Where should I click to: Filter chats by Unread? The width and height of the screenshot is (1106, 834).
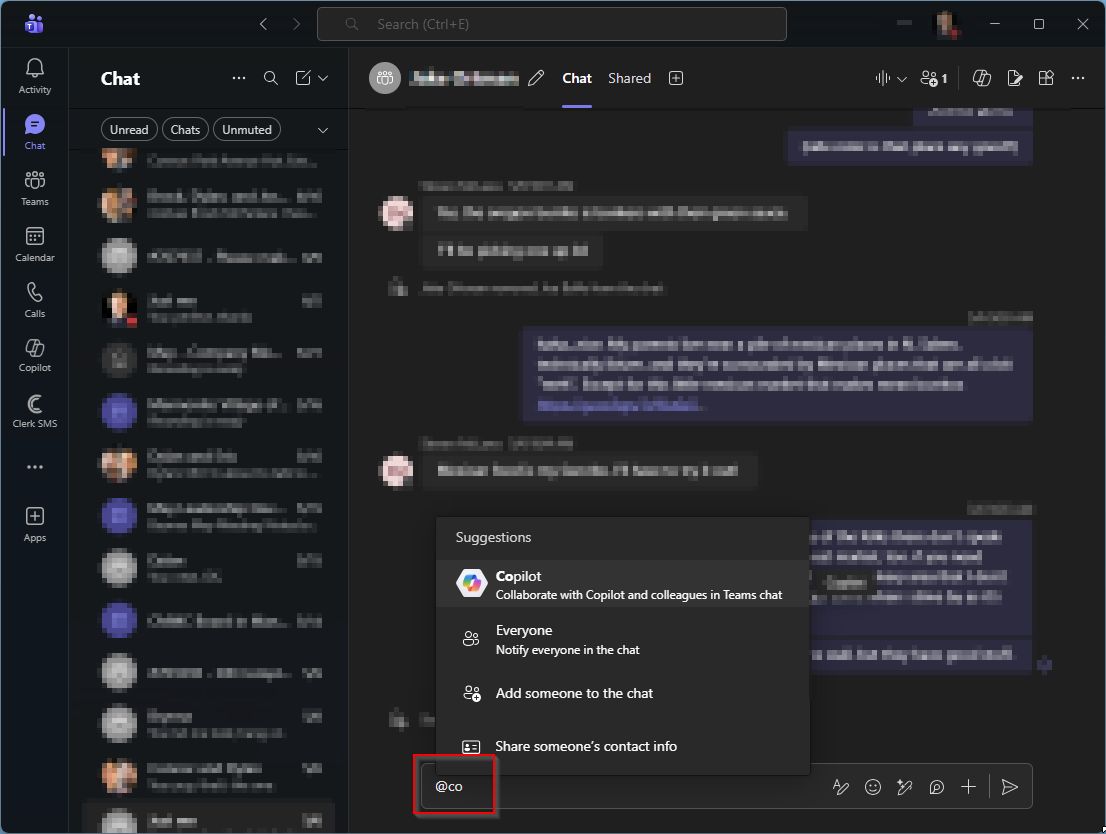click(x=129, y=130)
